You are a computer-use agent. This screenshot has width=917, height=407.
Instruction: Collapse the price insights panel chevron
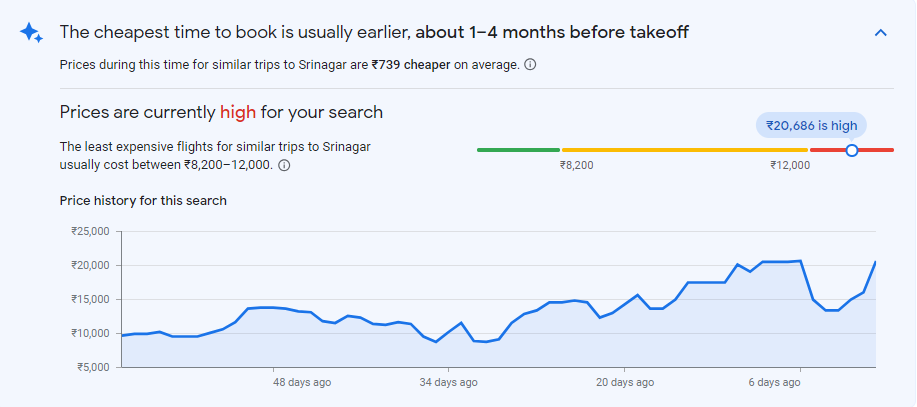pos(880,33)
